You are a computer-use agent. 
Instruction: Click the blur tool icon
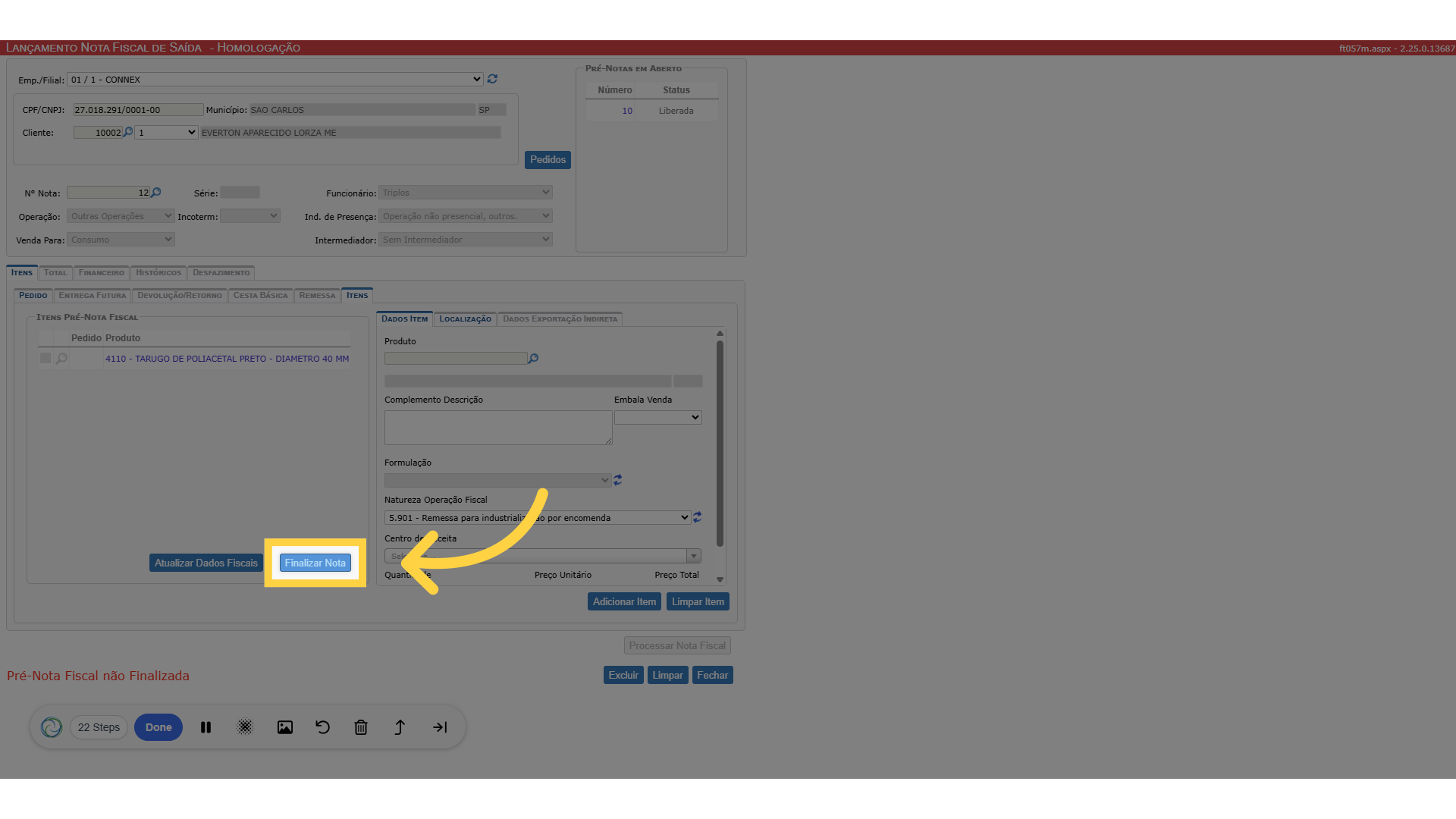click(245, 727)
